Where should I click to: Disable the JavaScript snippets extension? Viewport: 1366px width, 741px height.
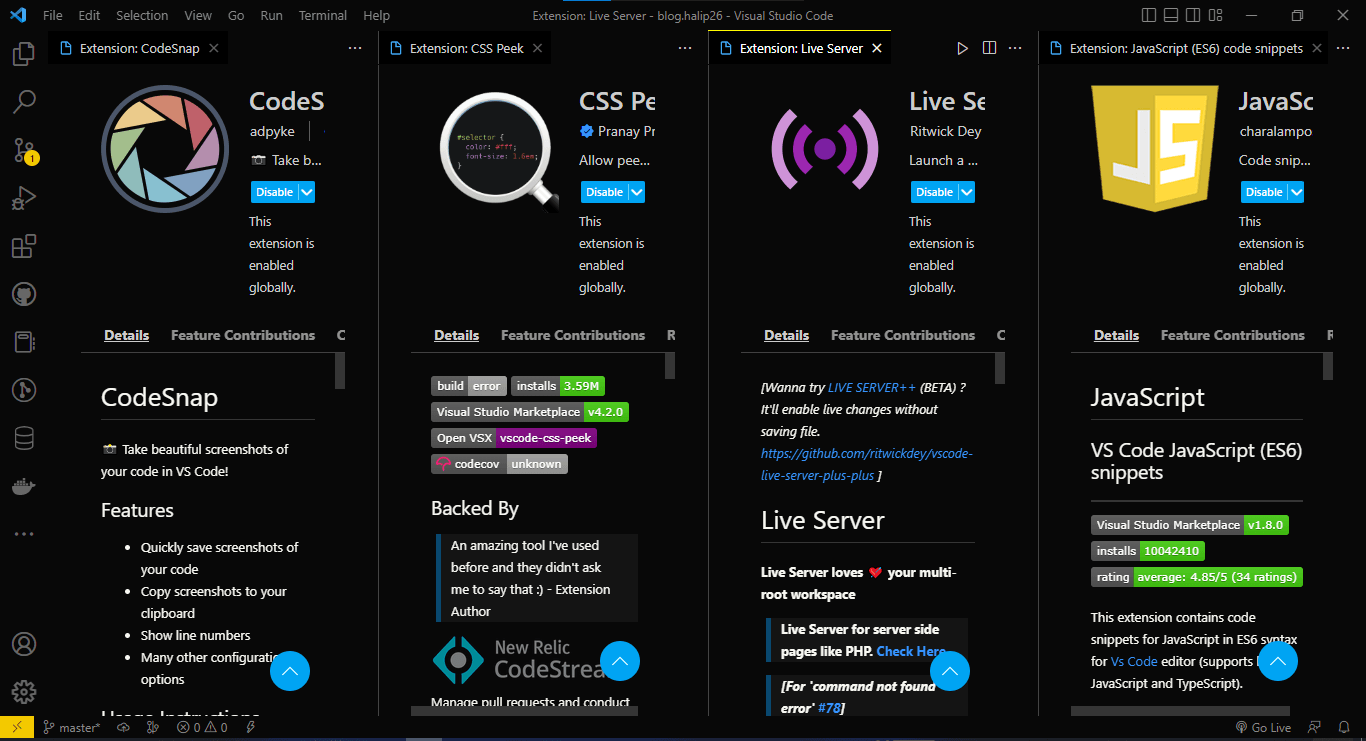pos(1264,192)
